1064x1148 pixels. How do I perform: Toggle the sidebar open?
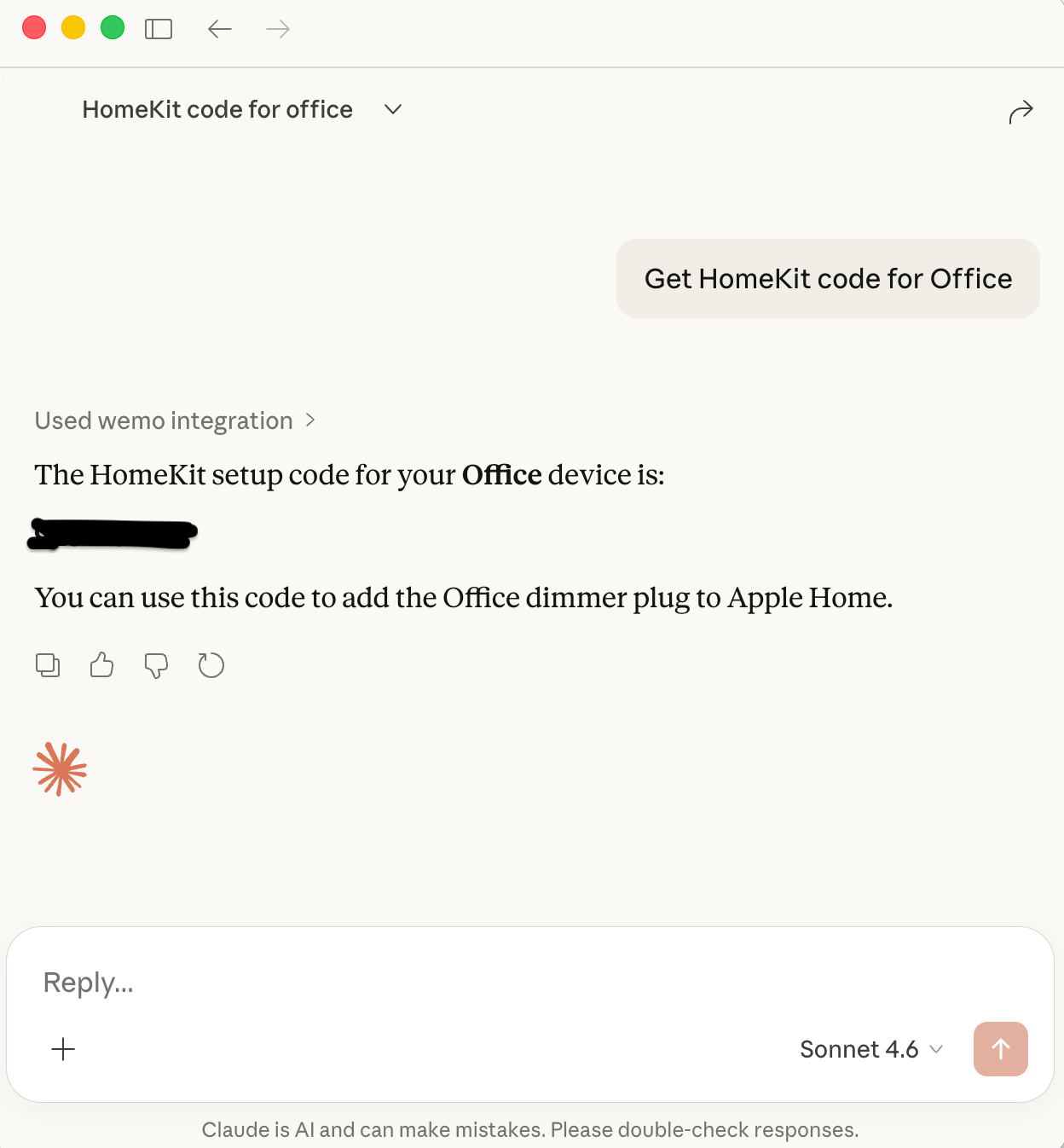click(x=159, y=27)
